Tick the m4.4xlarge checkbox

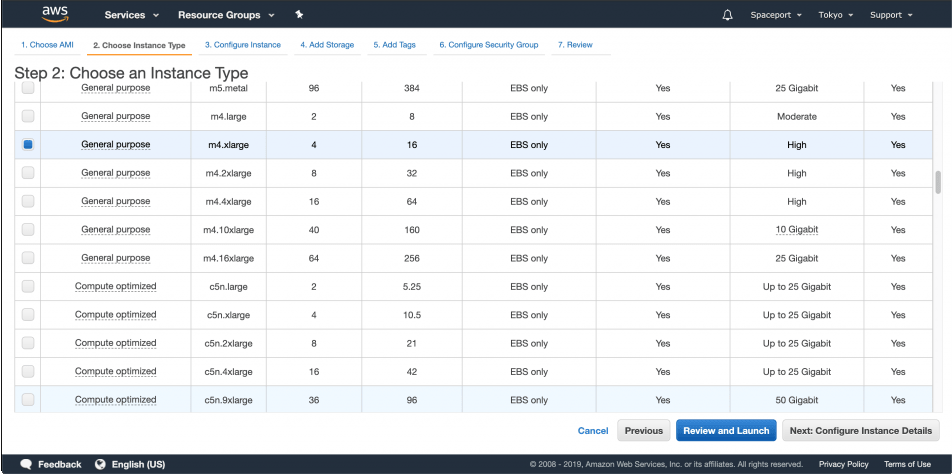coord(28,201)
